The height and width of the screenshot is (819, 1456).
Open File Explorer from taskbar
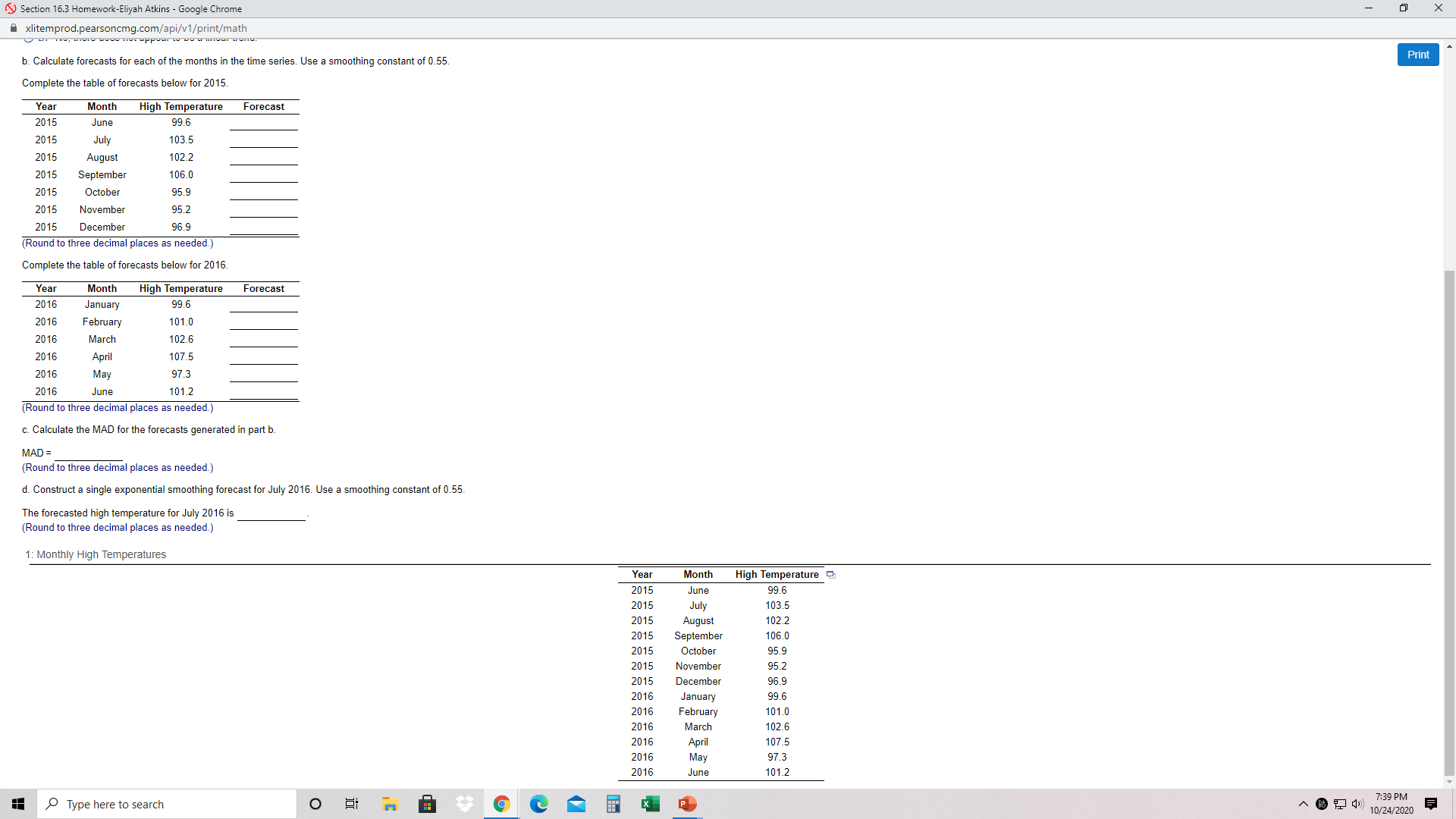tap(390, 804)
